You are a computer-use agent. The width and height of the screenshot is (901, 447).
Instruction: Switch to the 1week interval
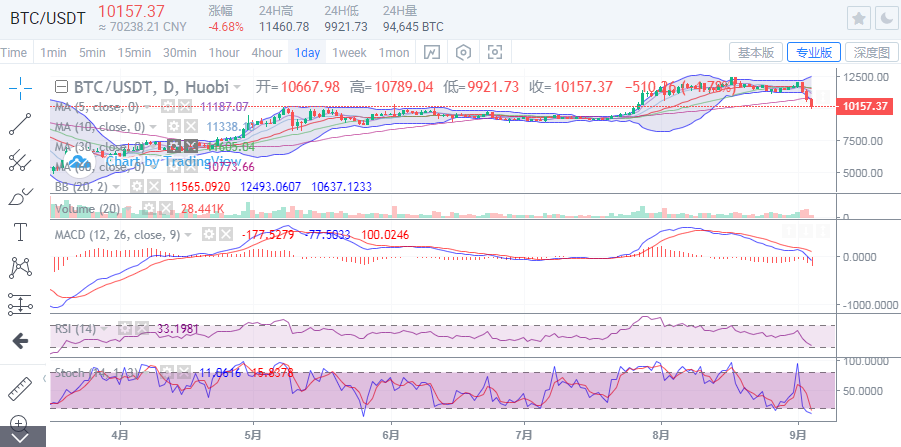click(x=349, y=53)
